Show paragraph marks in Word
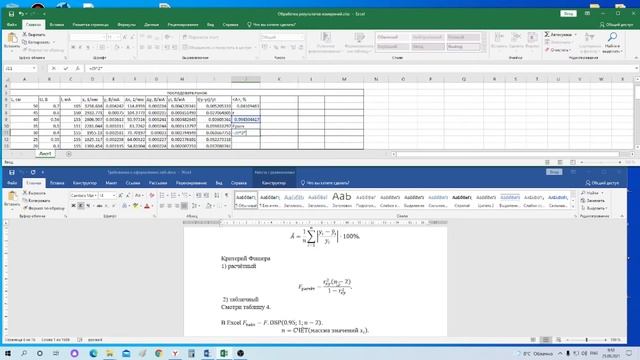Viewport: 640px width, 360px height. point(227,196)
